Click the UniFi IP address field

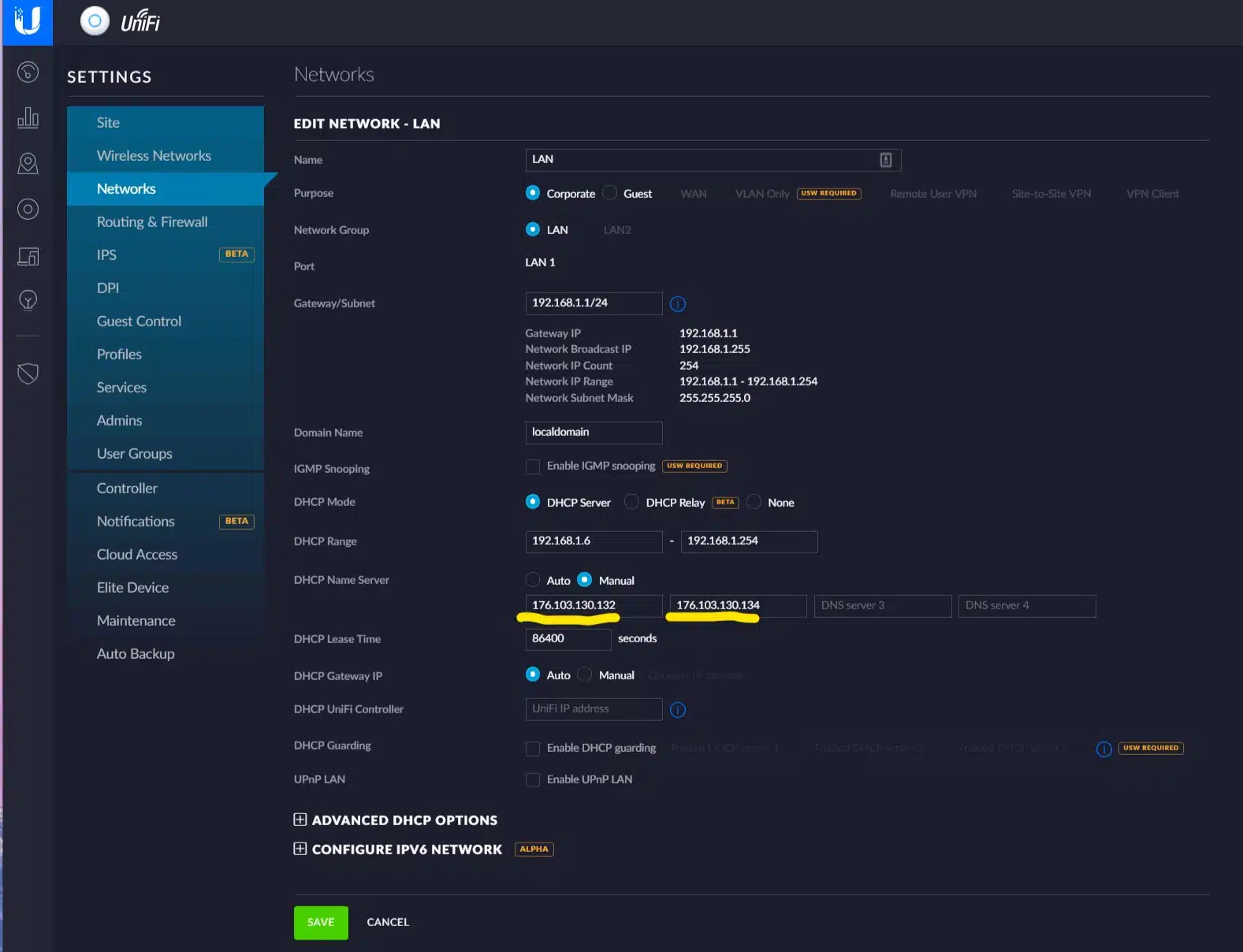(x=594, y=709)
